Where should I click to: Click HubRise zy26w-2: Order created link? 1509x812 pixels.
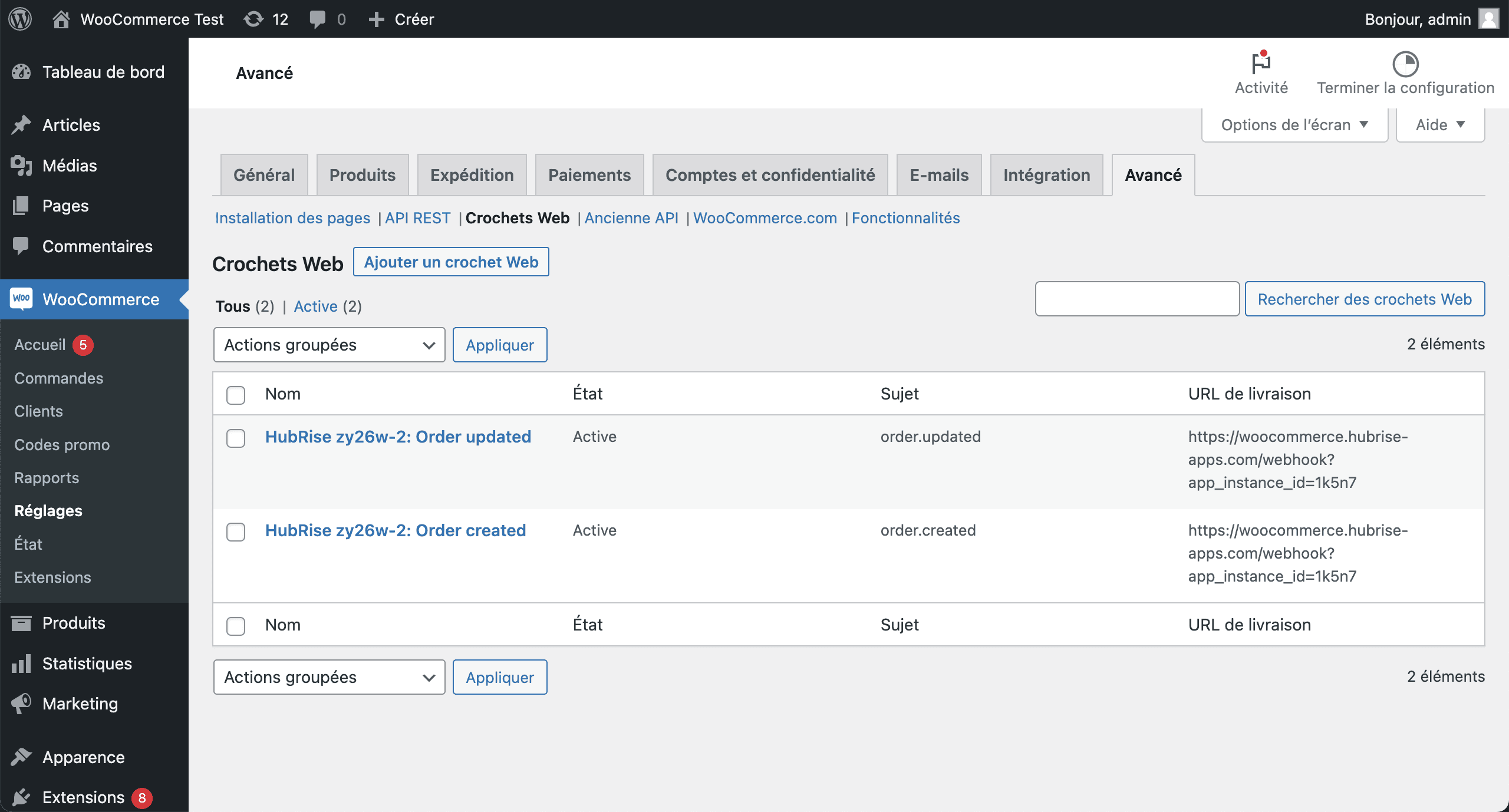pyautogui.click(x=395, y=530)
